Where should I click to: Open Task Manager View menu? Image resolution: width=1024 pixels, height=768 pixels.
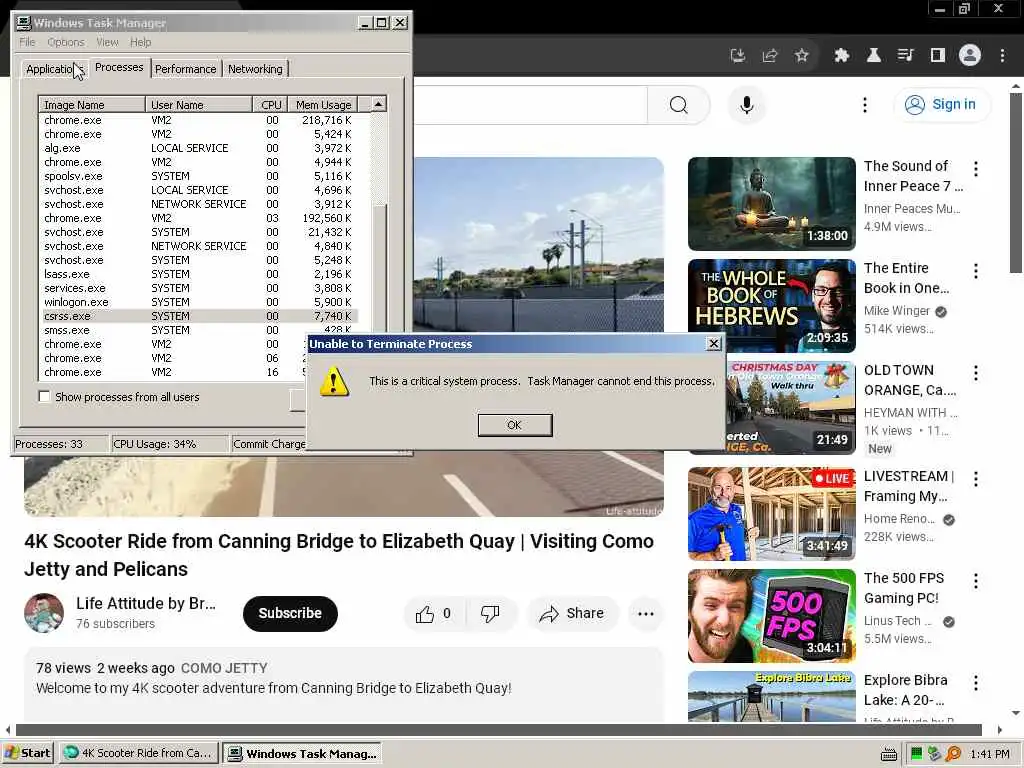click(x=107, y=42)
